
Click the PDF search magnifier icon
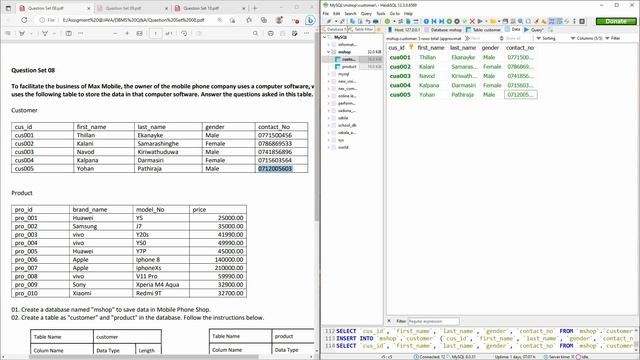pos(256,33)
